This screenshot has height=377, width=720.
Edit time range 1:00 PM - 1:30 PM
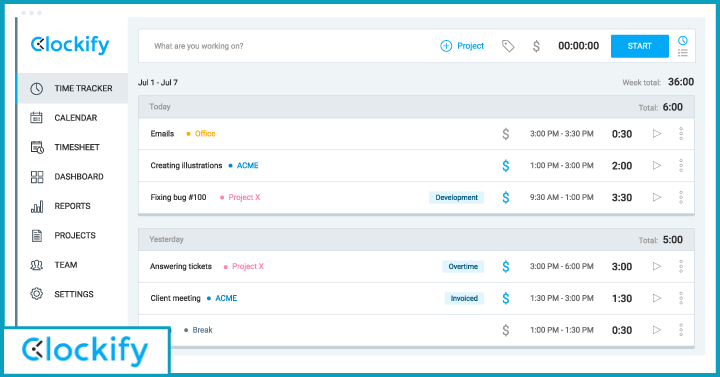(562, 330)
